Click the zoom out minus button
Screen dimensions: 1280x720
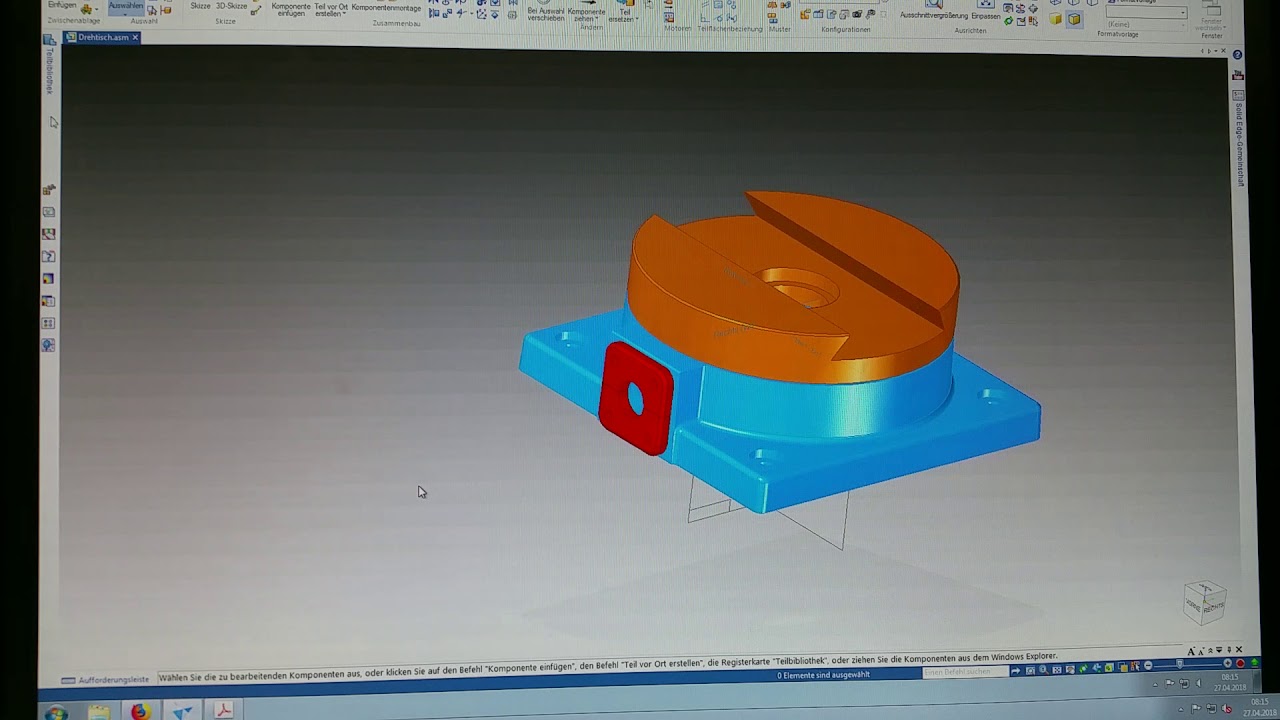pyautogui.click(x=1148, y=665)
